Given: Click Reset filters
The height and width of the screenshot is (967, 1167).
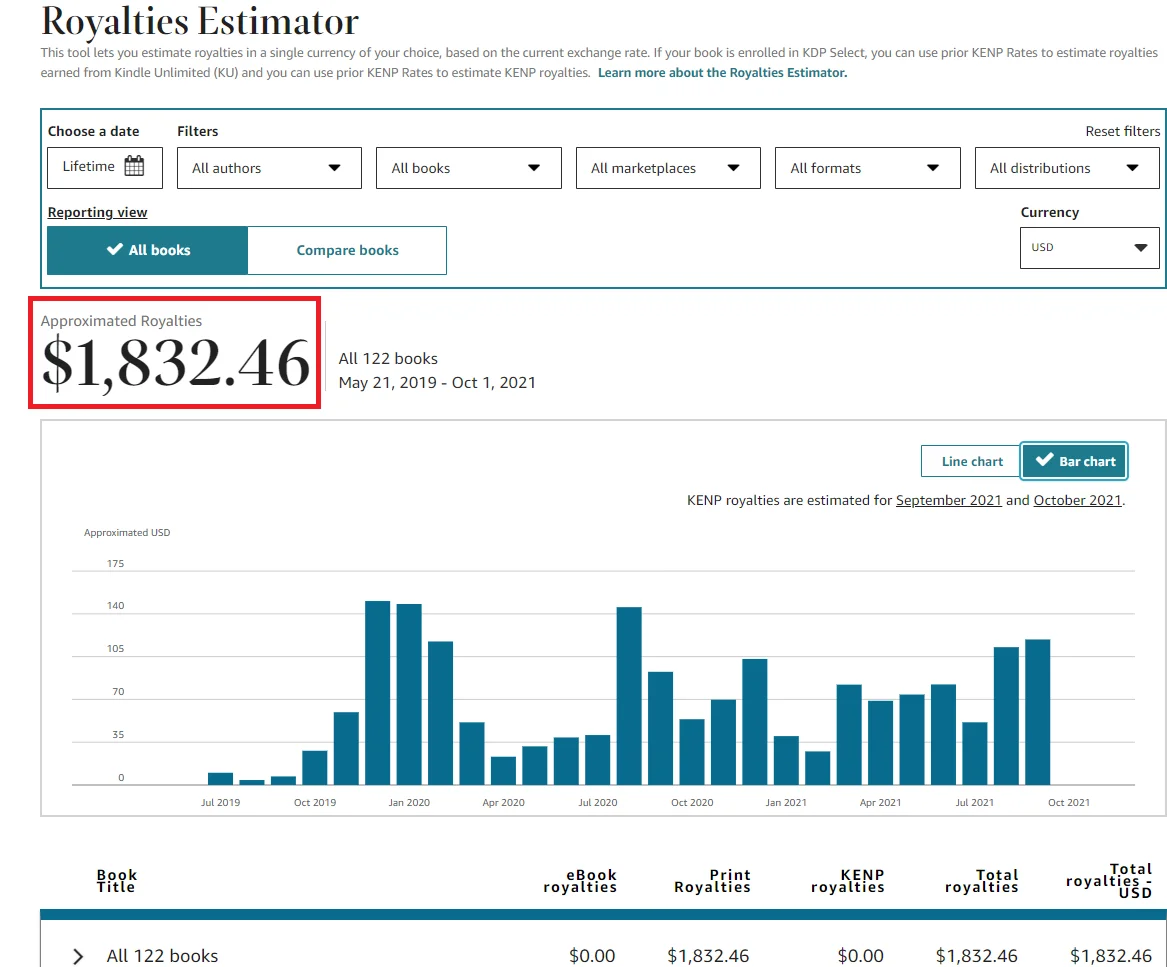Looking at the screenshot, I should pos(1122,130).
